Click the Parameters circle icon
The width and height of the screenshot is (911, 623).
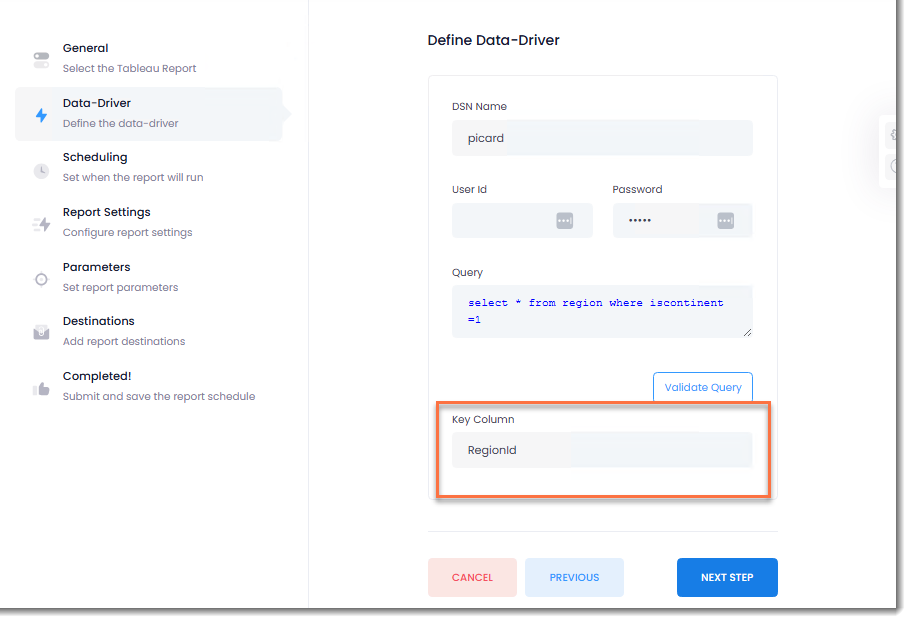coord(41,280)
